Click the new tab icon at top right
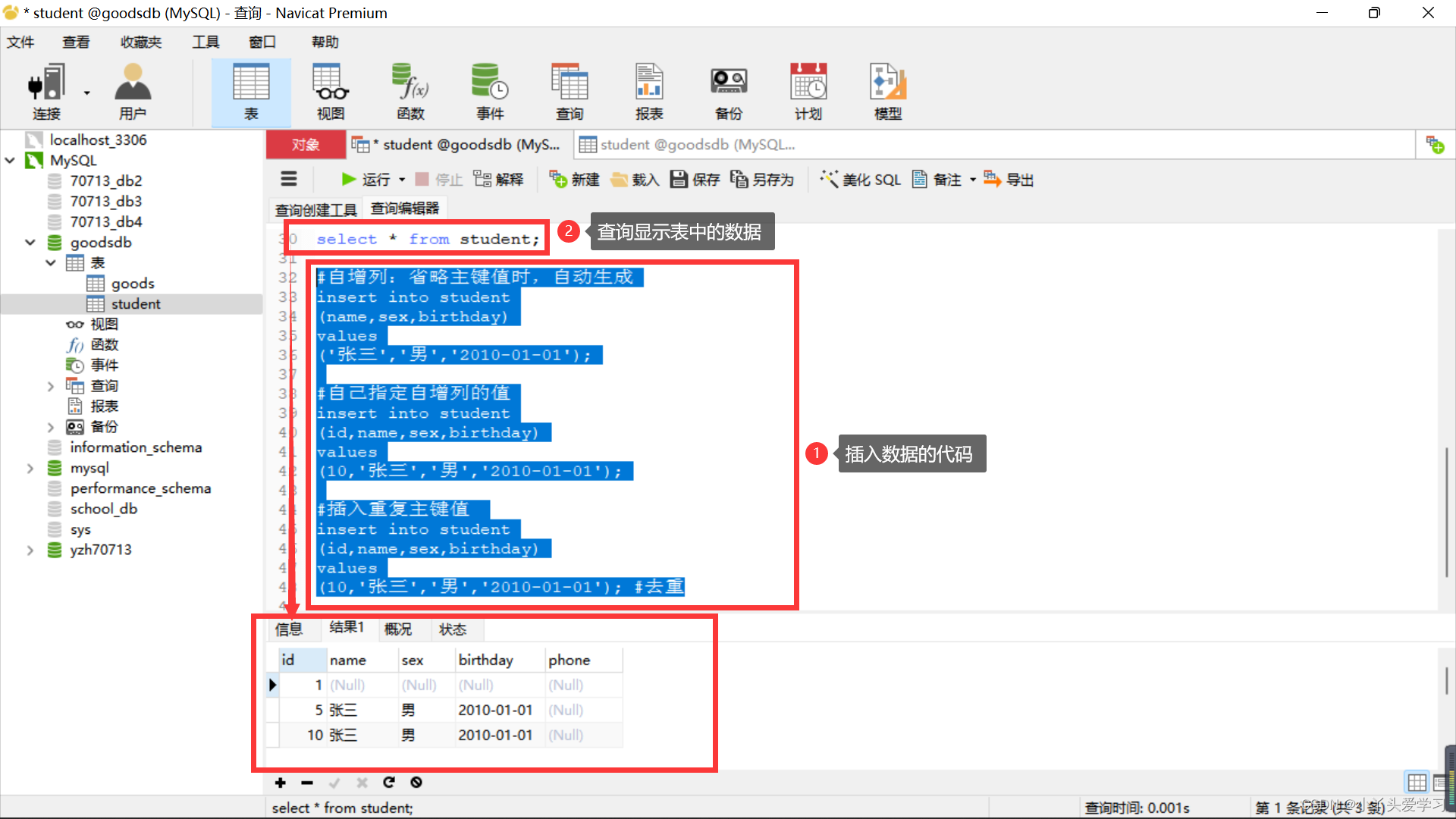This screenshot has width=1456, height=819. (x=1435, y=144)
